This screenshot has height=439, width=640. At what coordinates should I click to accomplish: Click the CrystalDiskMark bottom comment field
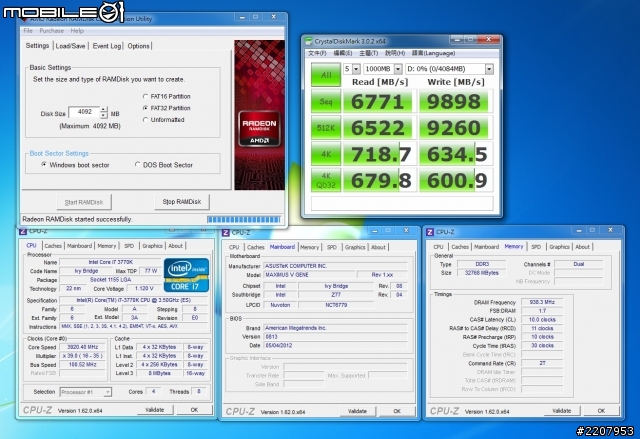click(x=402, y=203)
